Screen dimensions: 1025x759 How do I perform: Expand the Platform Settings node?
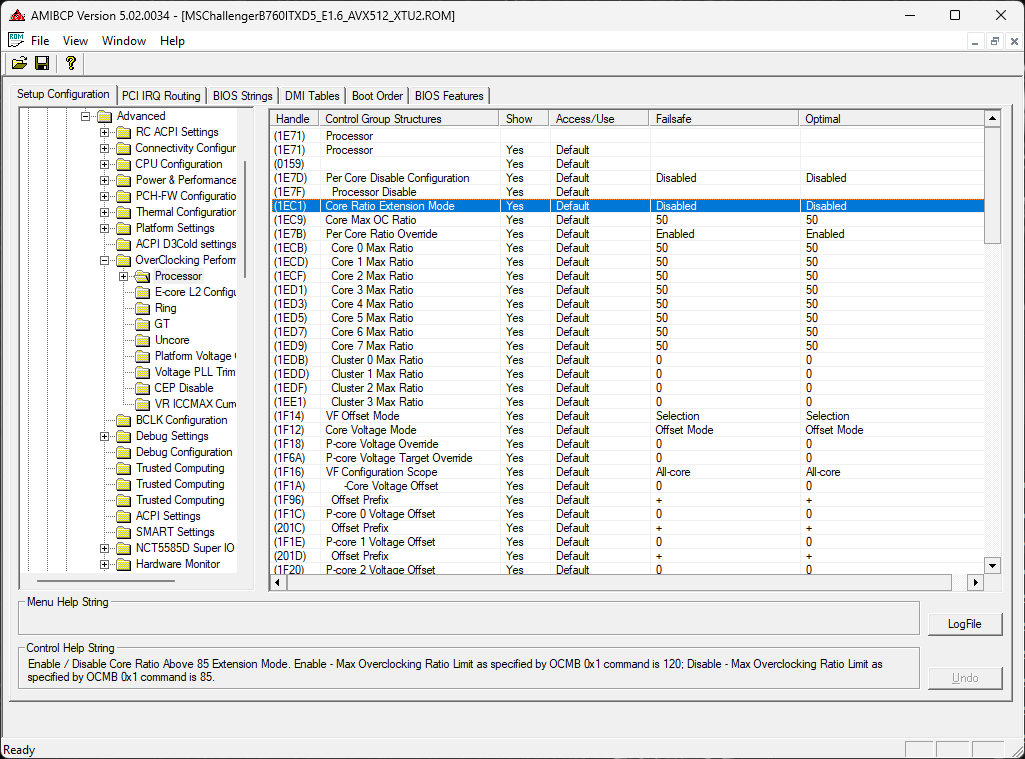[104, 228]
